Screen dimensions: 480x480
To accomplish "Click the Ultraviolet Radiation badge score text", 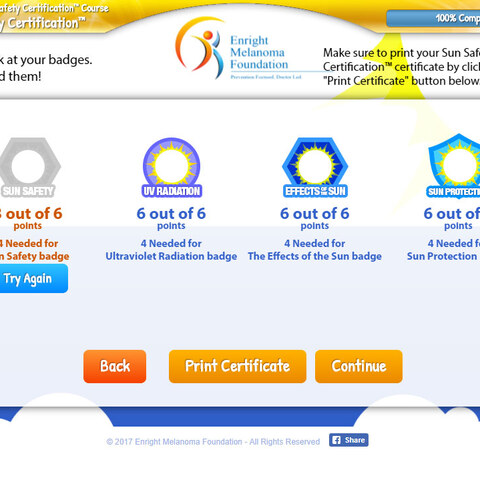I will [171, 218].
